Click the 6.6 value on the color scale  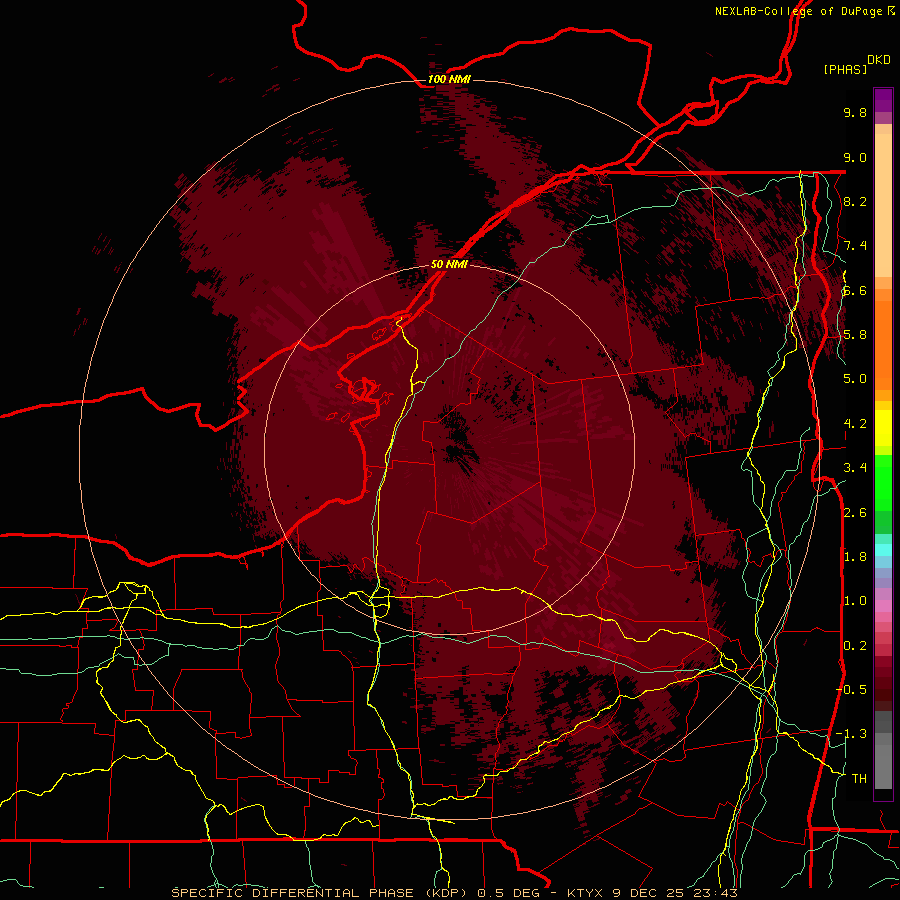click(x=855, y=290)
